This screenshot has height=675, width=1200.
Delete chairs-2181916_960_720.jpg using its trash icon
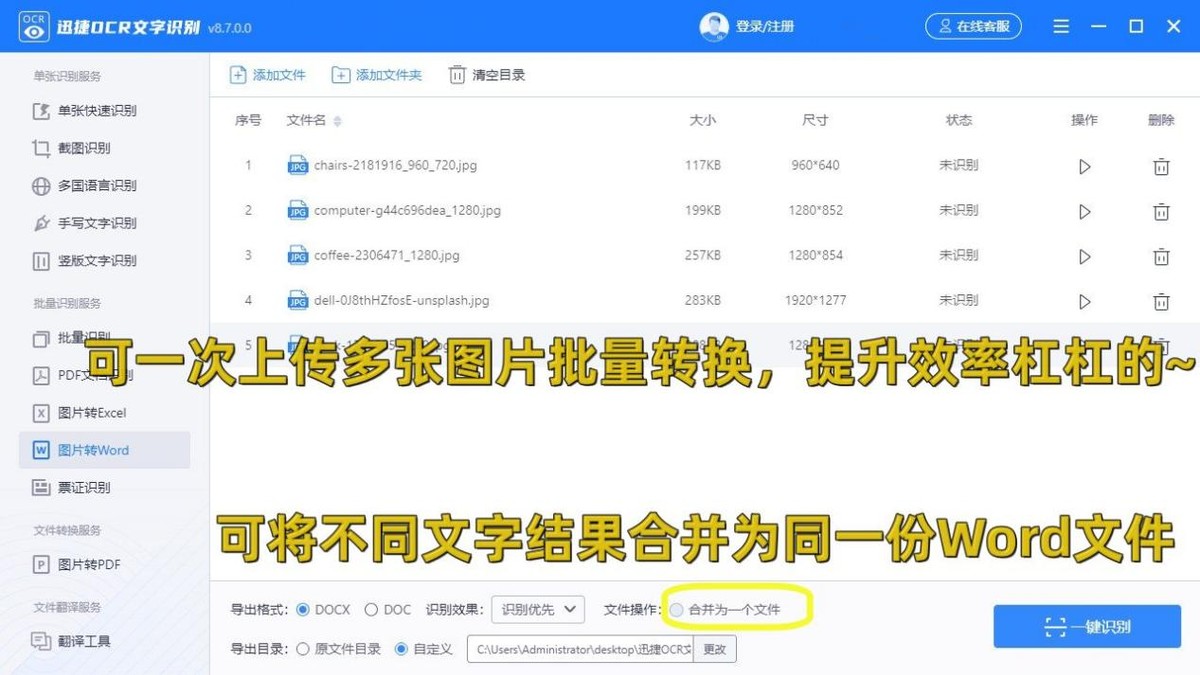[1161, 165]
